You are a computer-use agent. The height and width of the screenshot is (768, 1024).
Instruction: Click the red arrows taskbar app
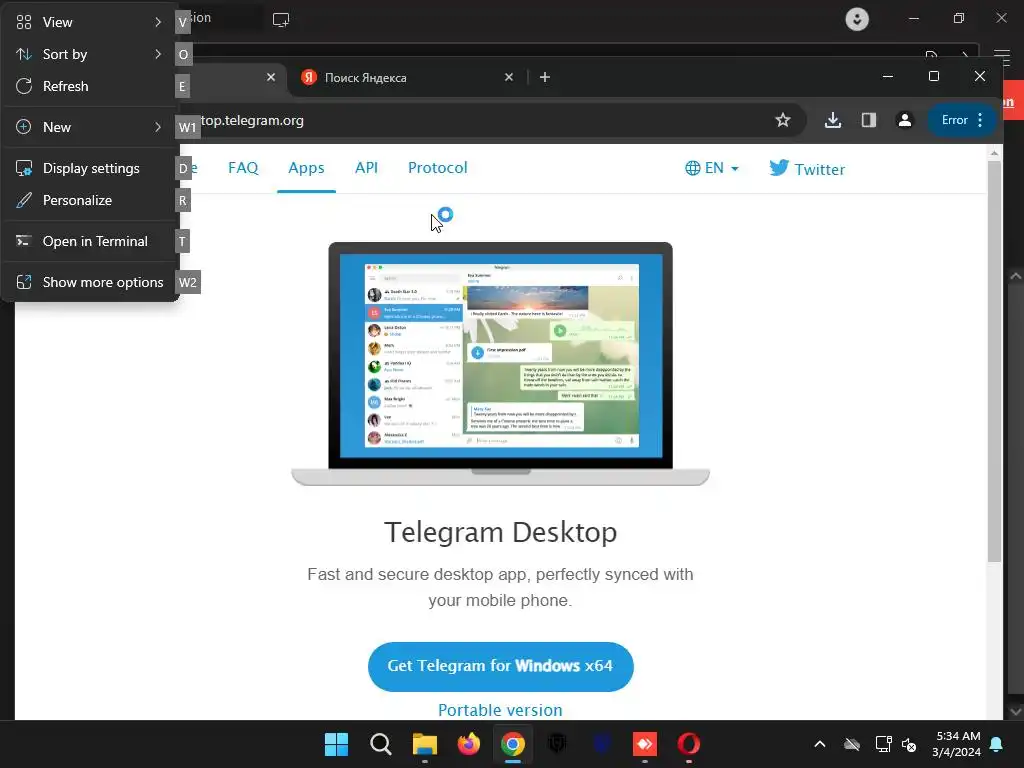(x=645, y=744)
